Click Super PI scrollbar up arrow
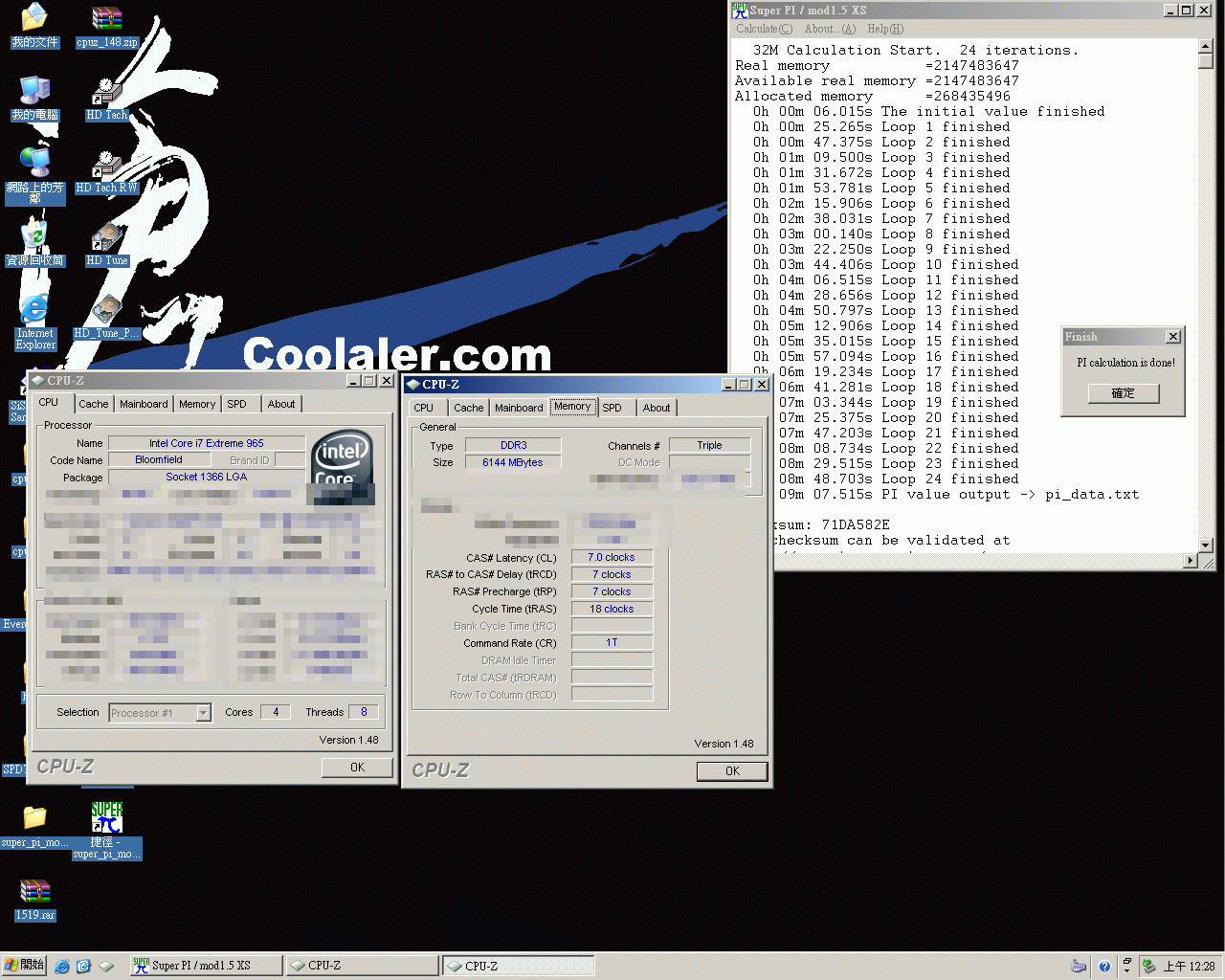This screenshot has width=1225, height=980. [x=1205, y=46]
